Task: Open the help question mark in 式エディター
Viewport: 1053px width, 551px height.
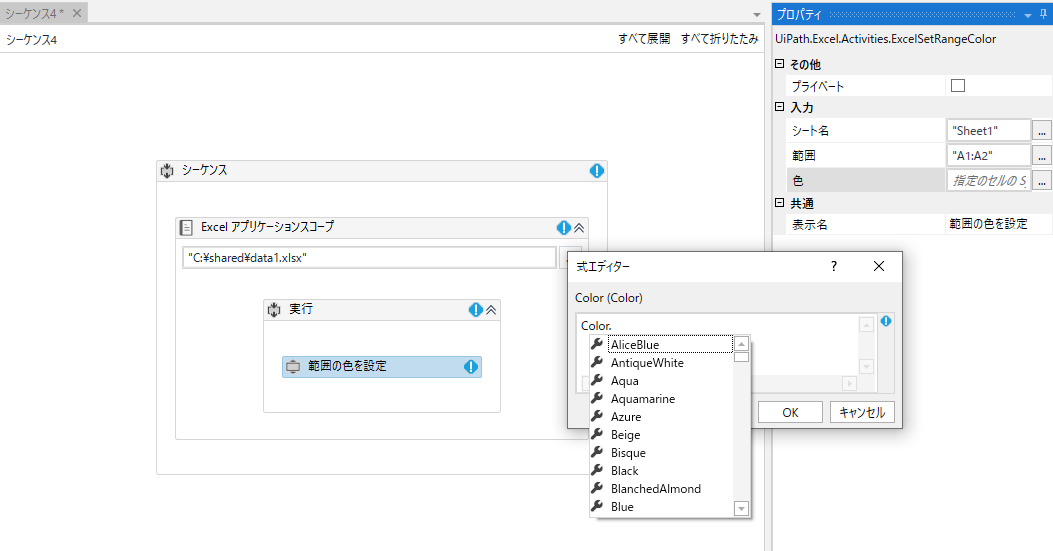Action: pos(833,266)
